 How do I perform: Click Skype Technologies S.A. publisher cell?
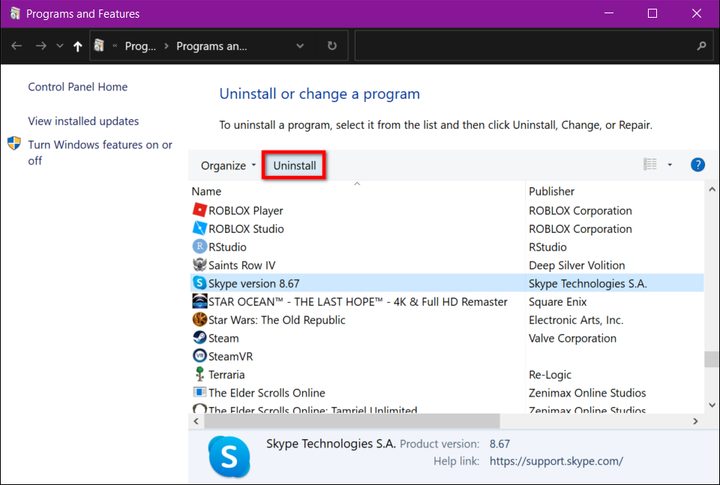[x=588, y=283]
